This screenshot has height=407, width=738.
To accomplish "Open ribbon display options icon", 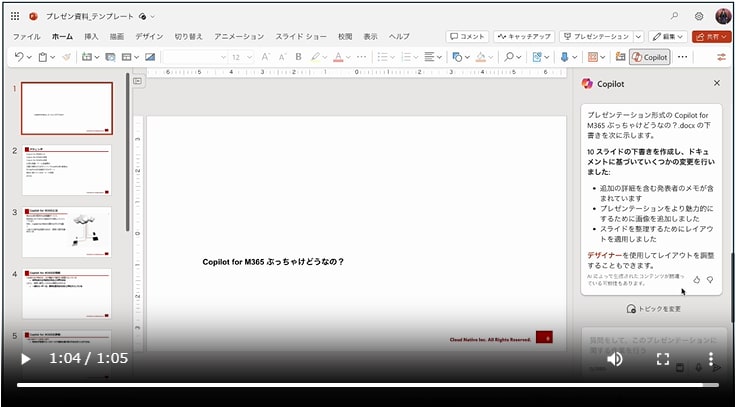I will click(x=721, y=57).
